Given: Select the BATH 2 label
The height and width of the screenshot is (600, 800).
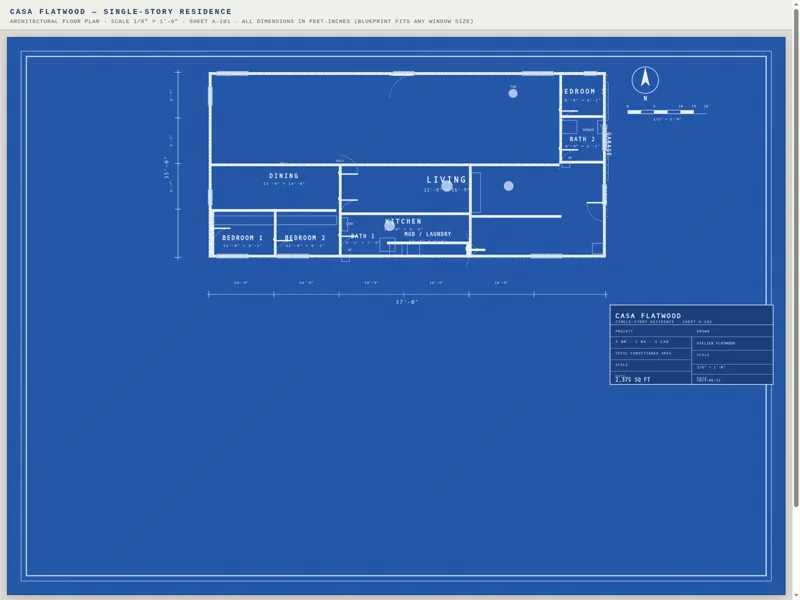Looking at the screenshot, I should [x=582, y=139].
